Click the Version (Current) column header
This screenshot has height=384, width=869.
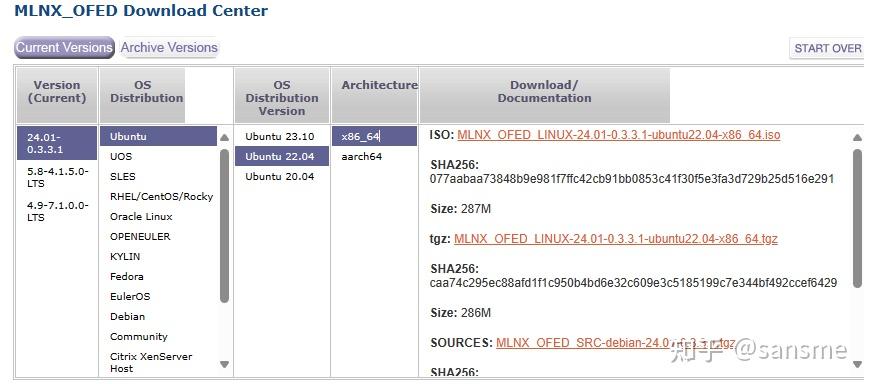(57, 95)
